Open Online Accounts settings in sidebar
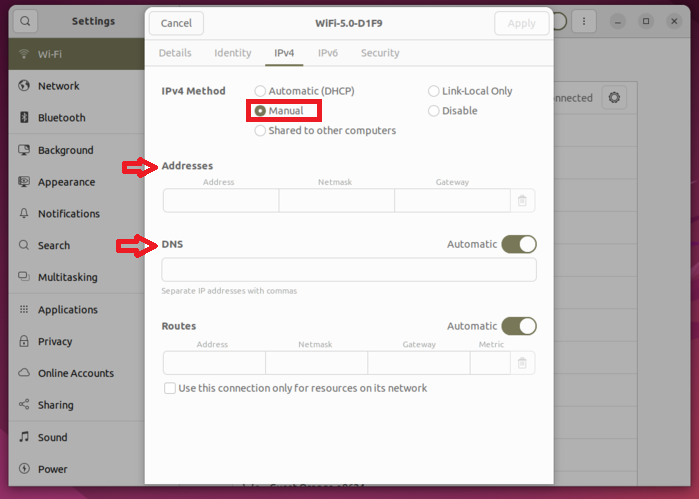 click(76, 373)
